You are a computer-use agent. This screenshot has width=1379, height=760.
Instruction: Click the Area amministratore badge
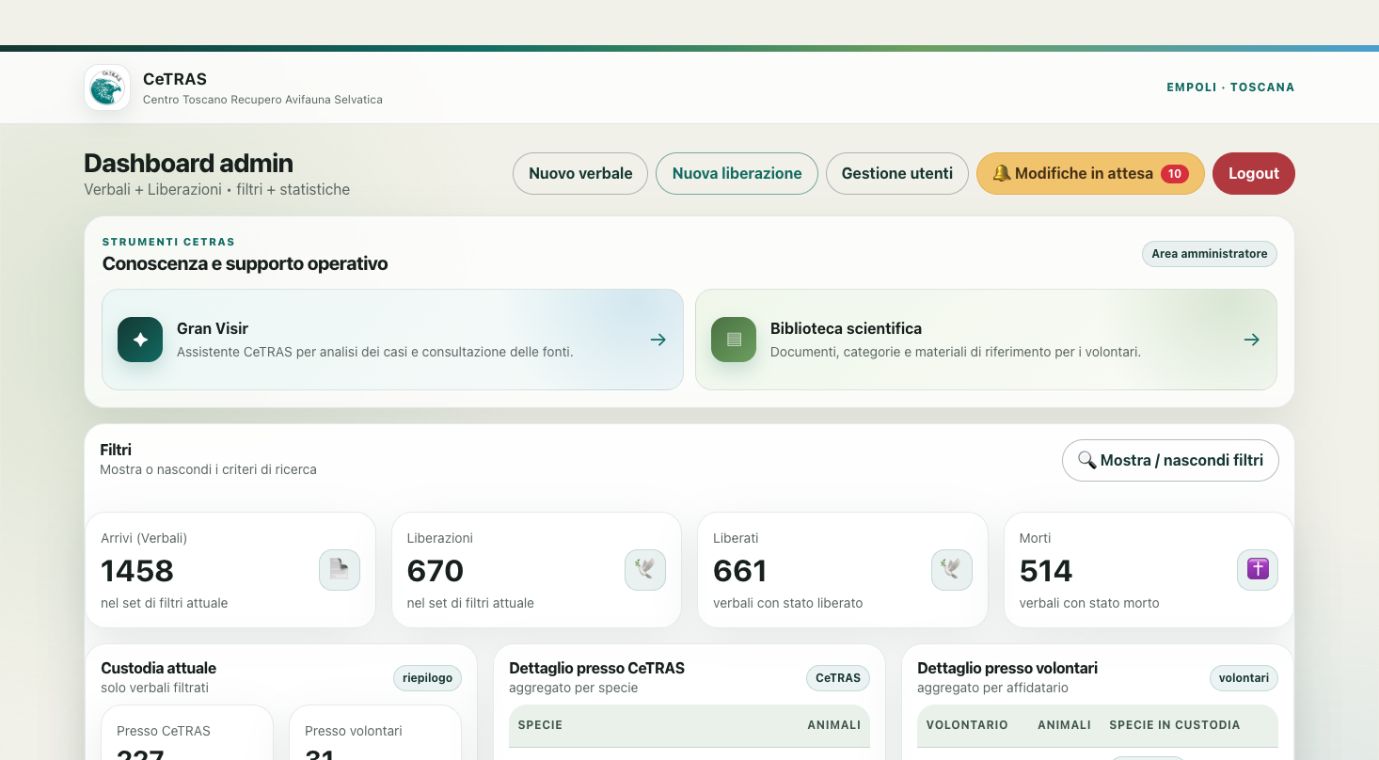[1209, 254]
